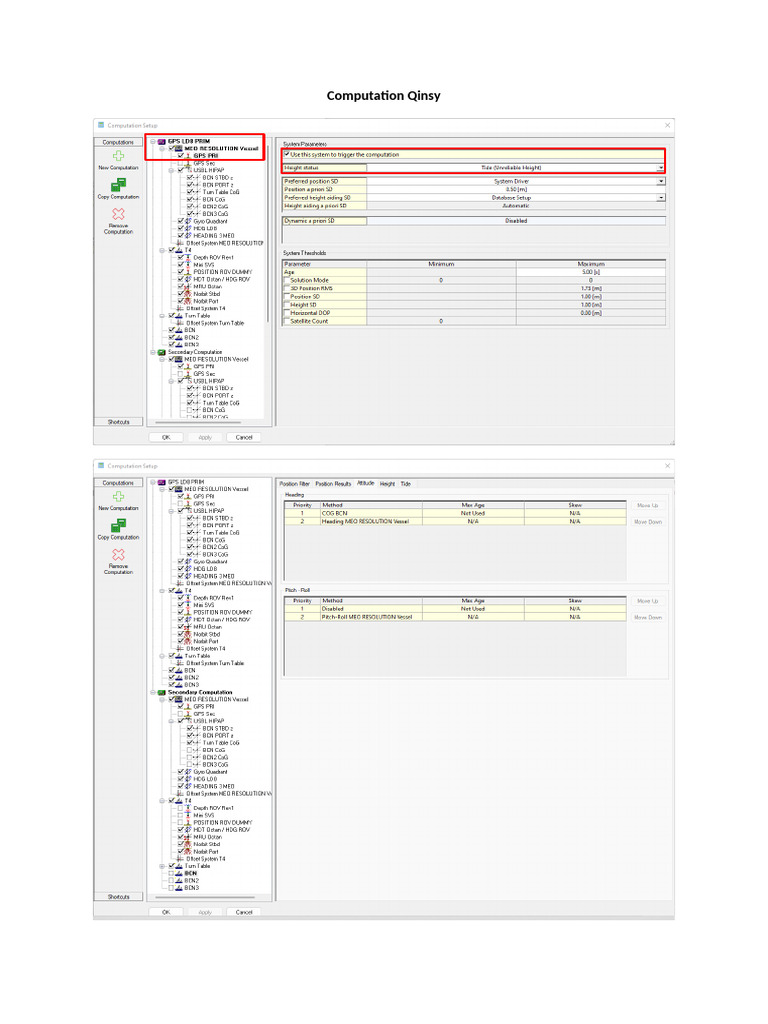Enable the Height SD threshold checkbox
The image size is (768, 1024).
(287, 304)
